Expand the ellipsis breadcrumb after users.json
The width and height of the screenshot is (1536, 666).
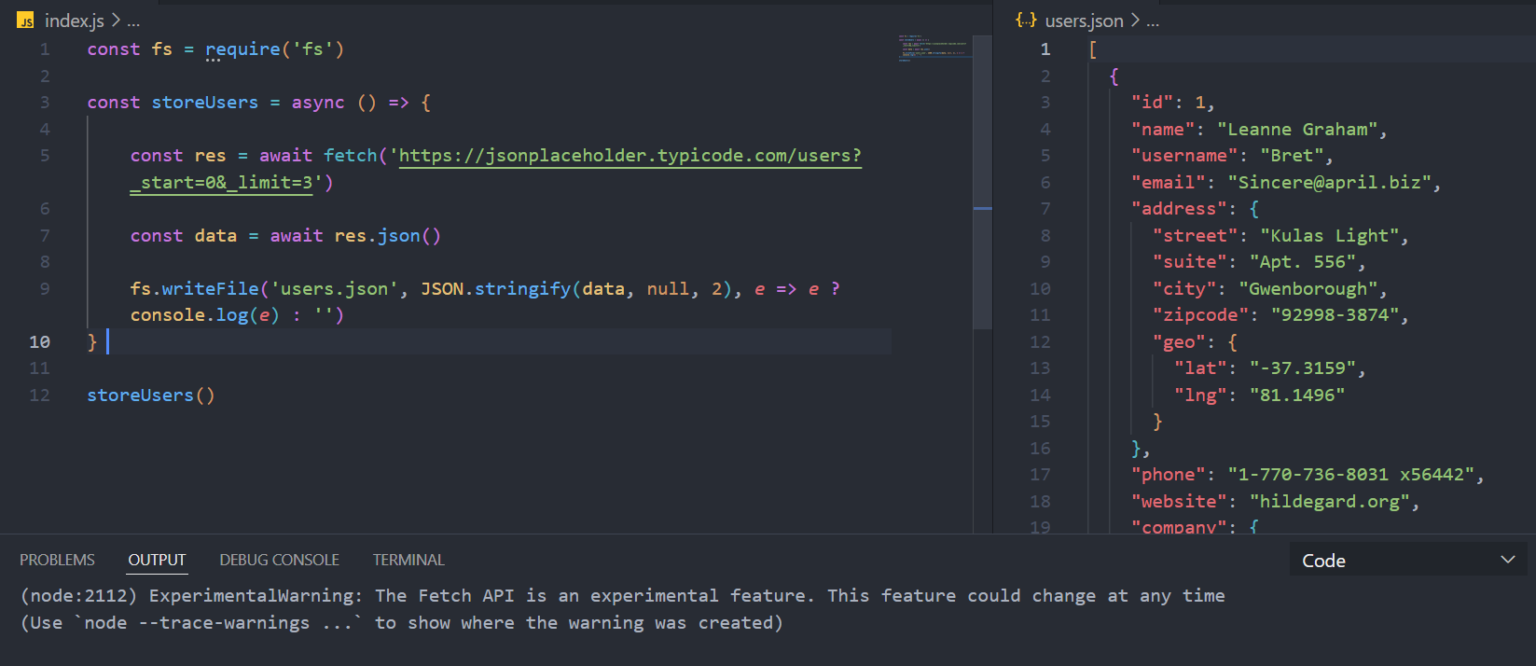pos(1154,21)
